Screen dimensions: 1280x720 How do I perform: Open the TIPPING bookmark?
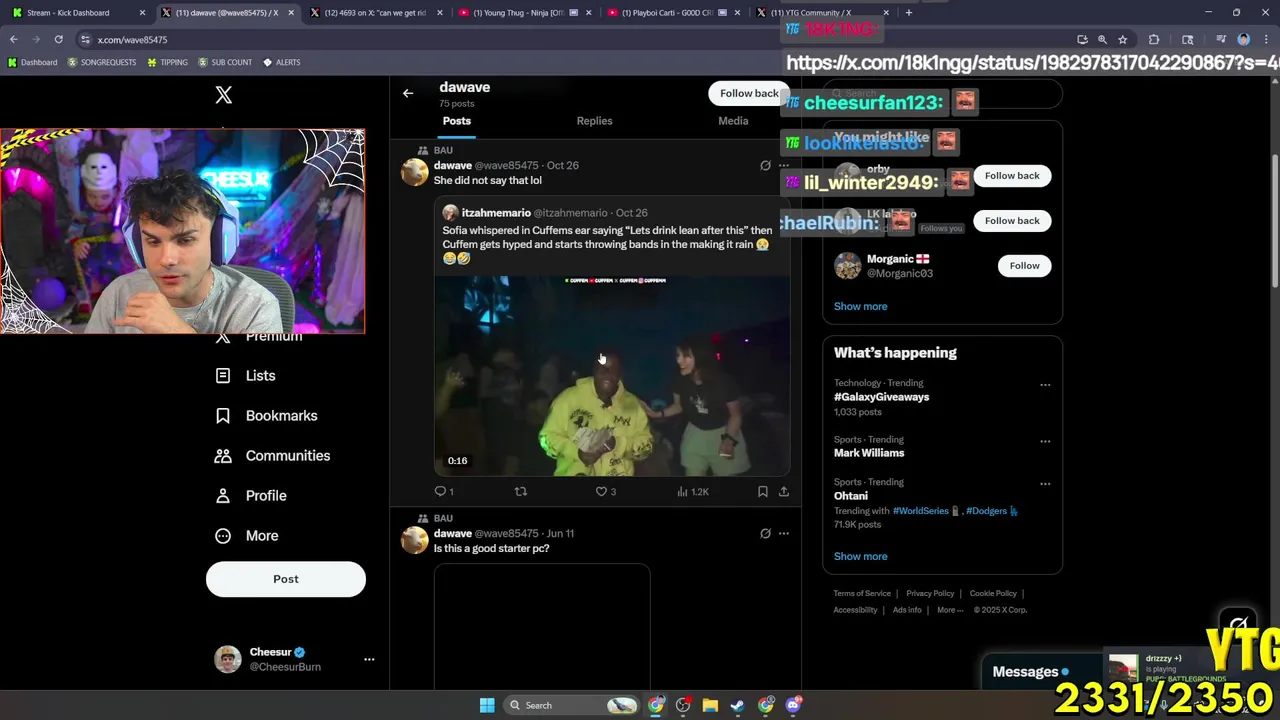coord(167,62)
